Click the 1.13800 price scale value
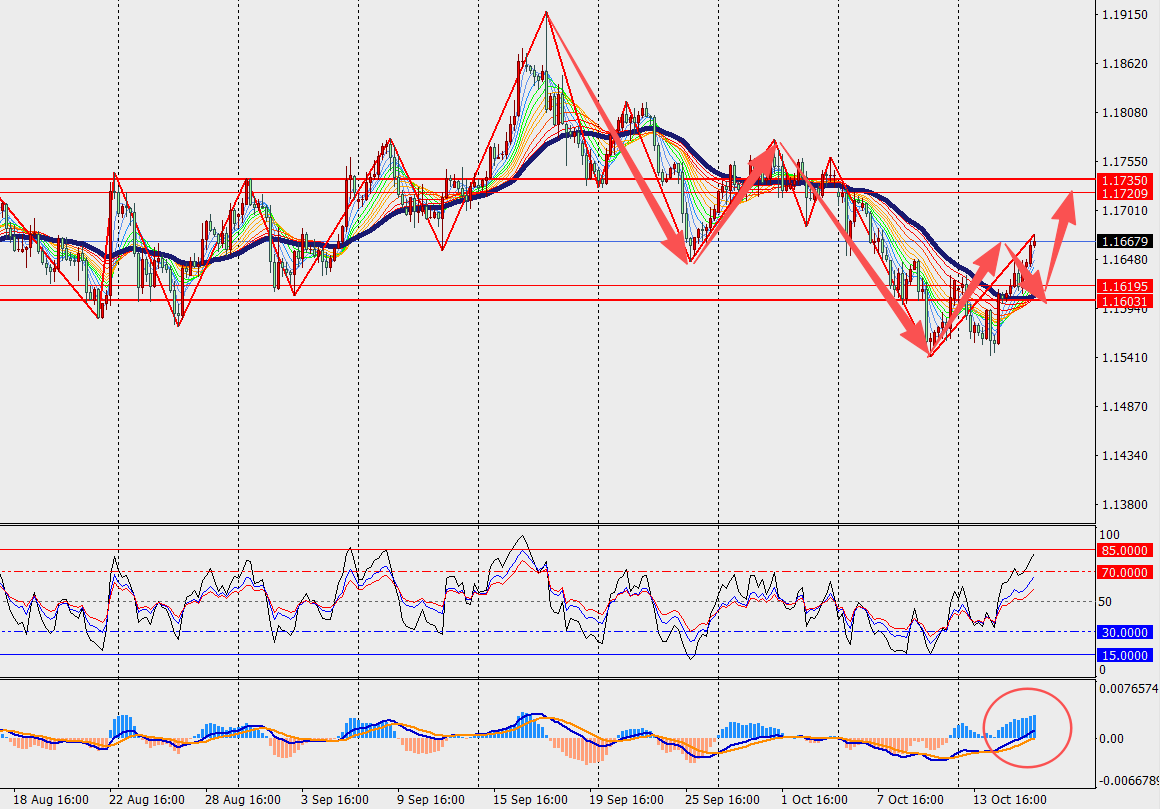Image resolution: width=1160 pixels, height=809 pixels. 1124,504
